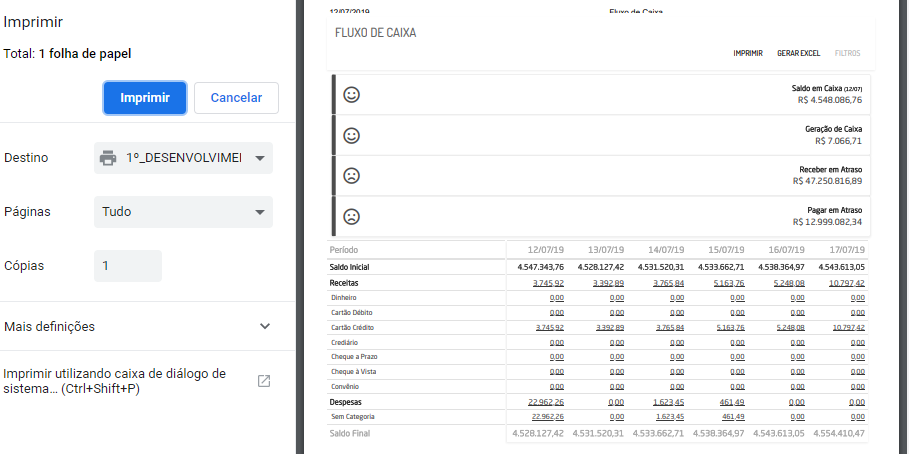This screenshot has width=909, height=454.
Task: Click the printer icon beside the destination name
Action: [x=108, y=158]
